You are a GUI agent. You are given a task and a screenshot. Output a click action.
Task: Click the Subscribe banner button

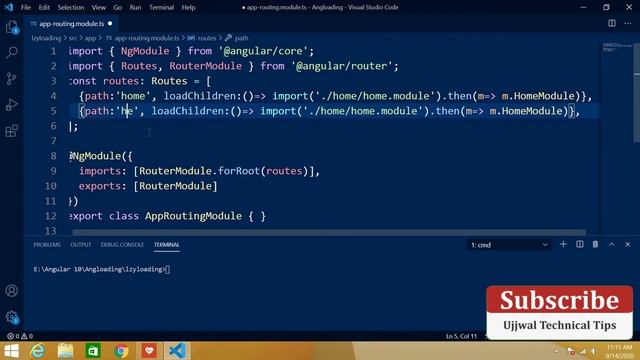coord(560,300)
